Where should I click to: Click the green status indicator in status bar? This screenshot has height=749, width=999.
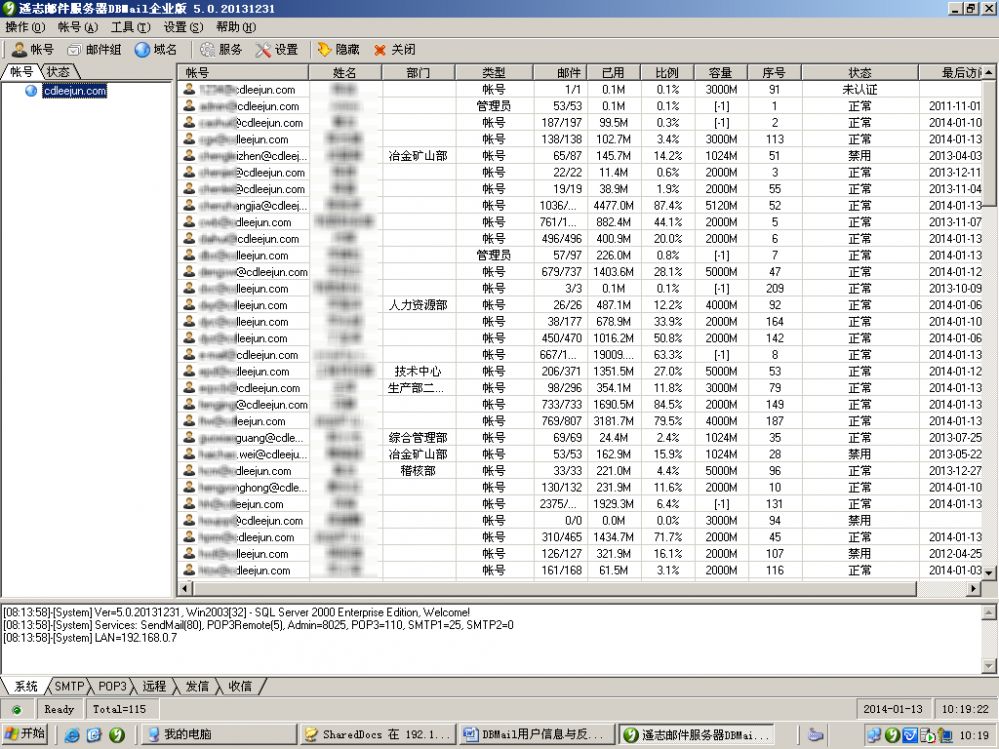pos(17,710)
